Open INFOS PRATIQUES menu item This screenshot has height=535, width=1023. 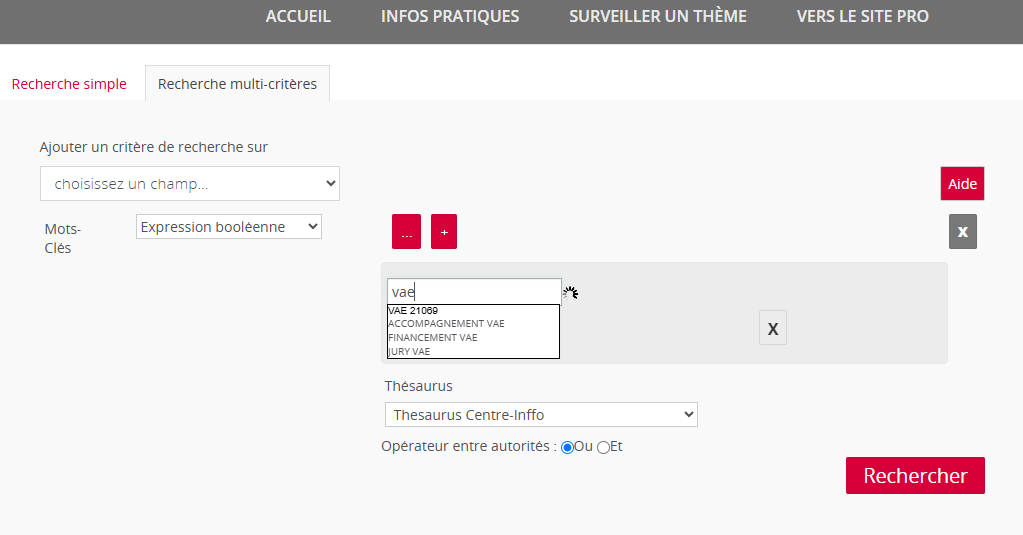click(450, 16)
